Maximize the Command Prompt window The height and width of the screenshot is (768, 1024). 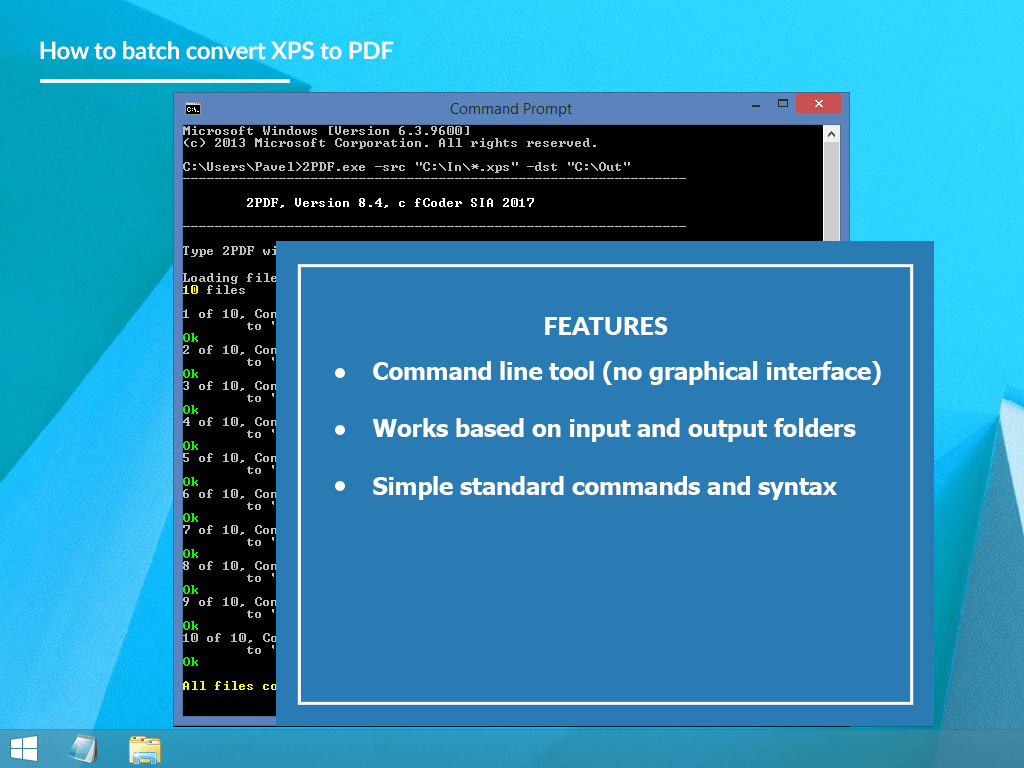coord(783,104)
